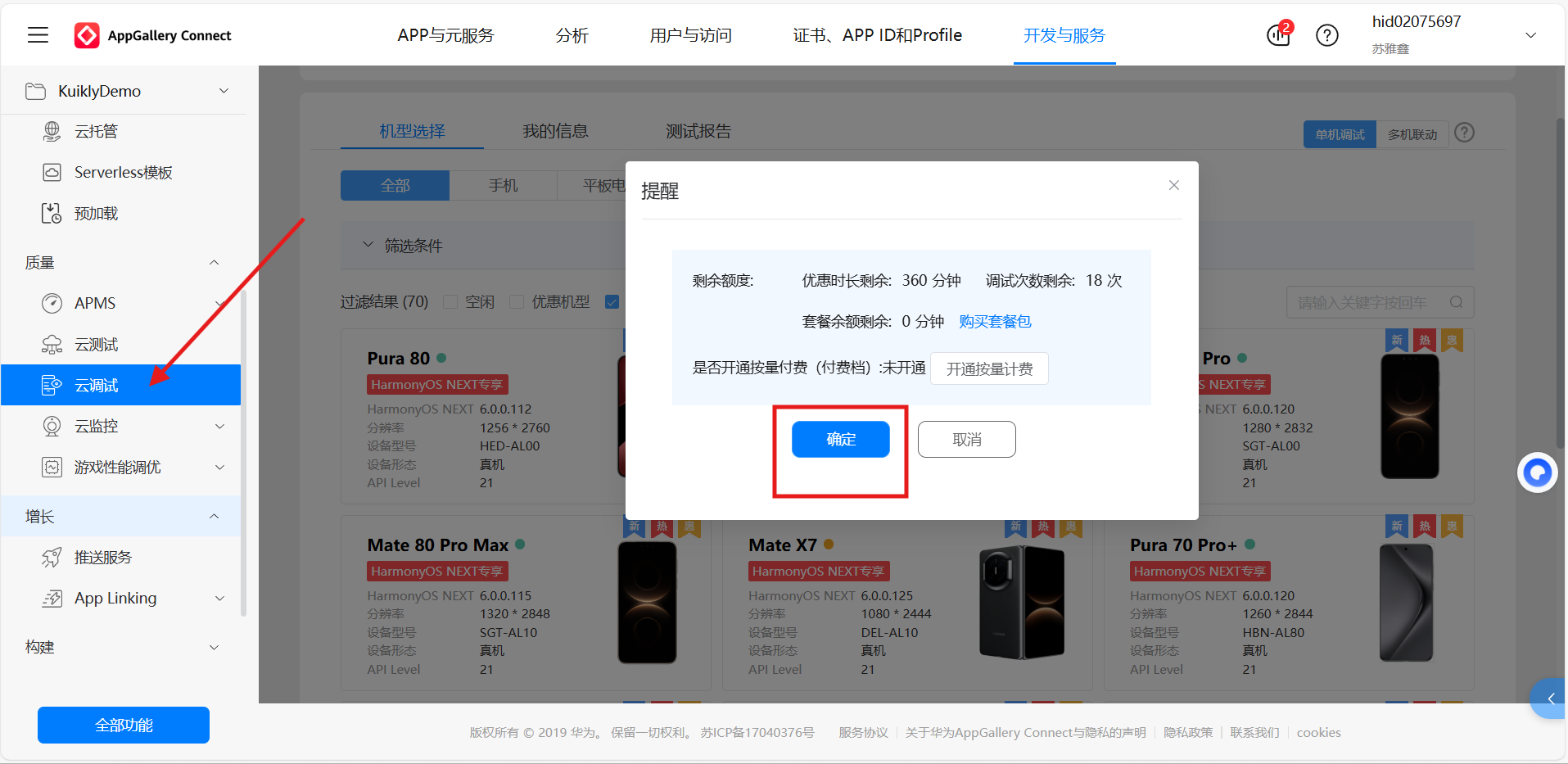1568x764 pixels.
Task: Select the 云监控 monitoring icon
Action: pos(52,426)
